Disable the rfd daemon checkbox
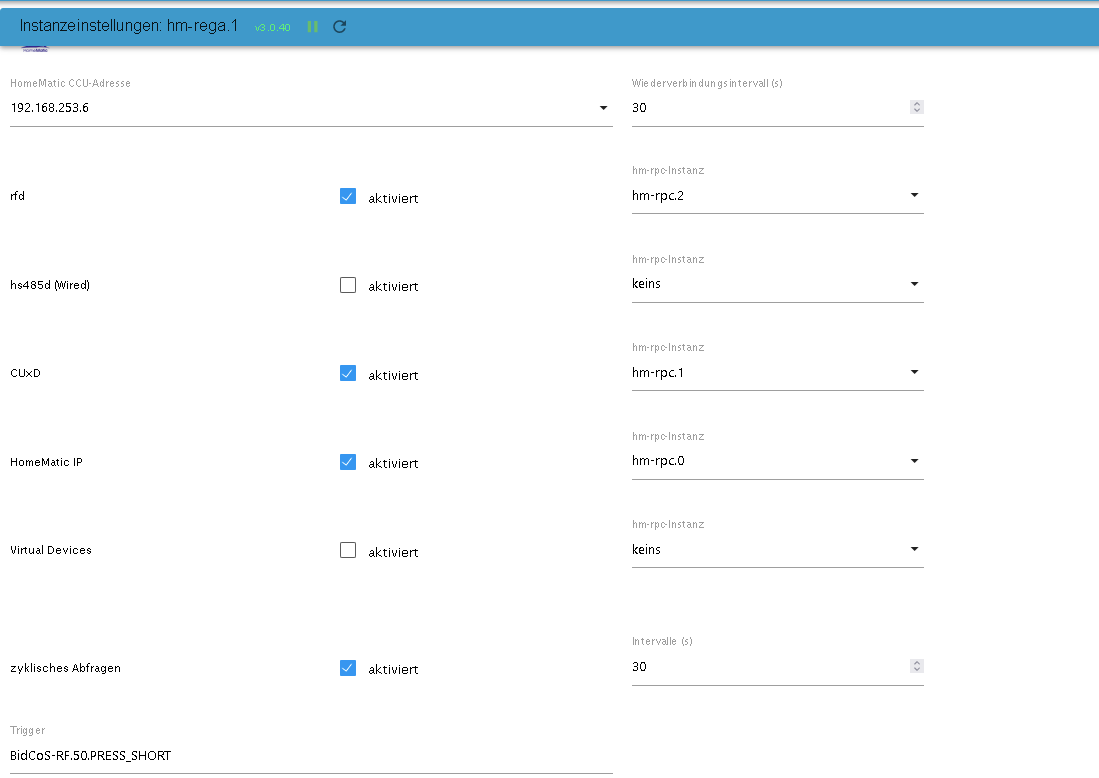The image size is (1099, 778). (348, 197)
